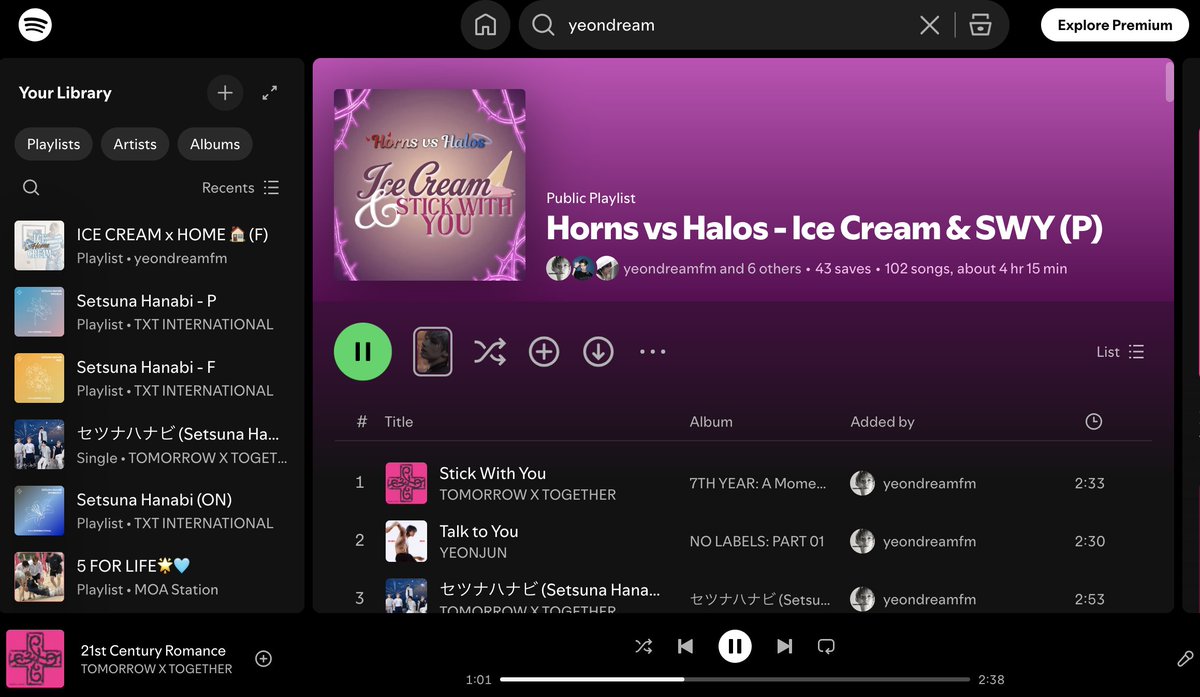Seek using the playback progress bar
This screenshot has height=697, width=1200.
735,679
